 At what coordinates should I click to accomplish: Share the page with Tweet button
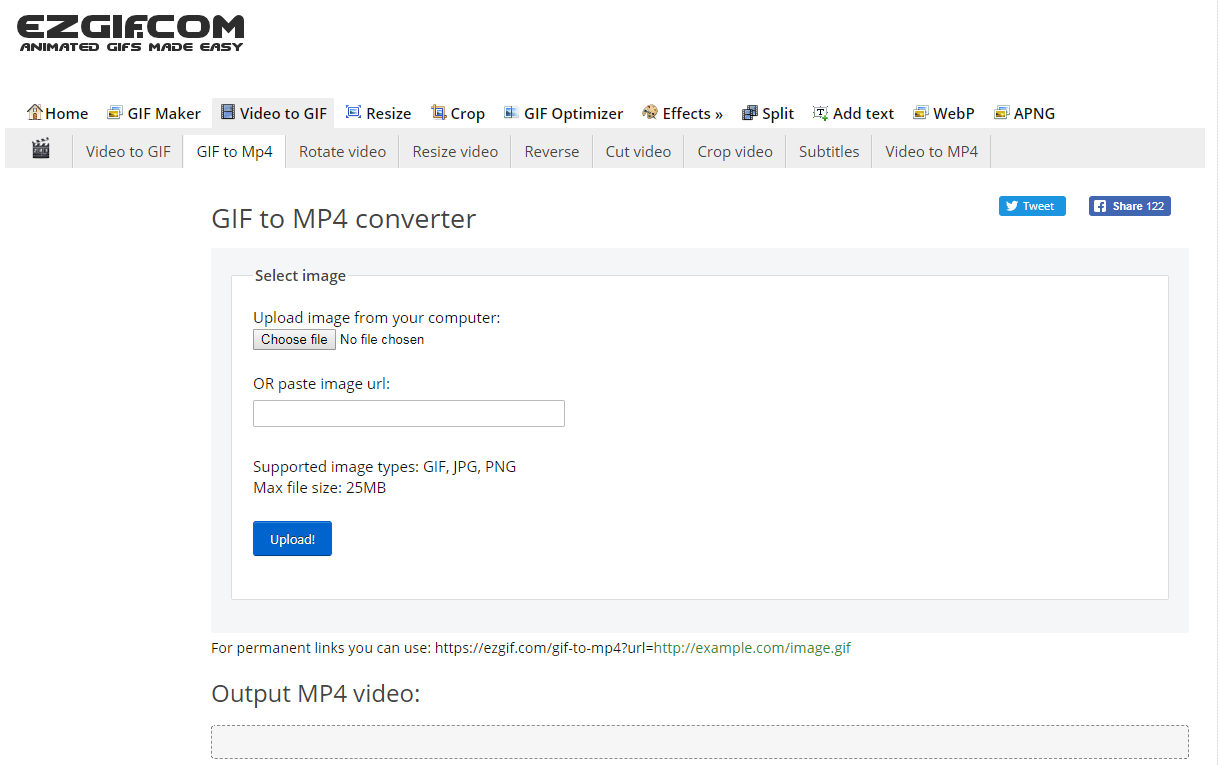click(x=1031, y=206)
